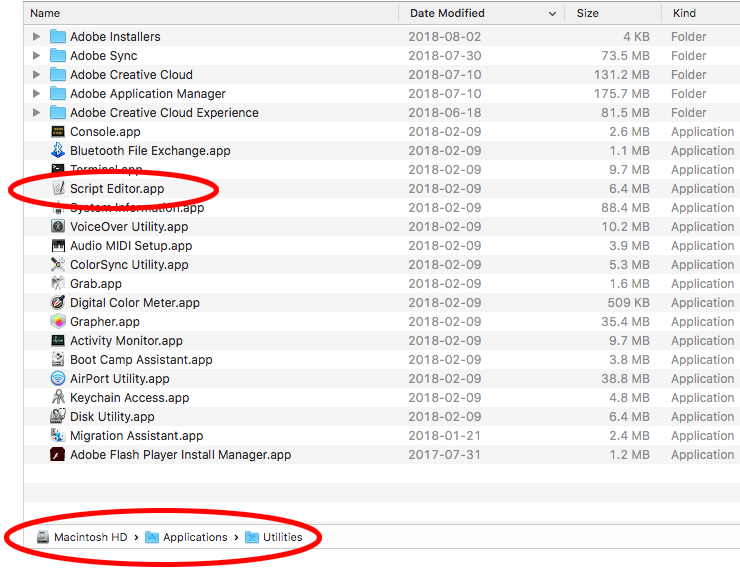The height and width of the screenshot is (575, 740).
Task: Click the Folder kind of Adobe Sync
Action: pos(689,56)
